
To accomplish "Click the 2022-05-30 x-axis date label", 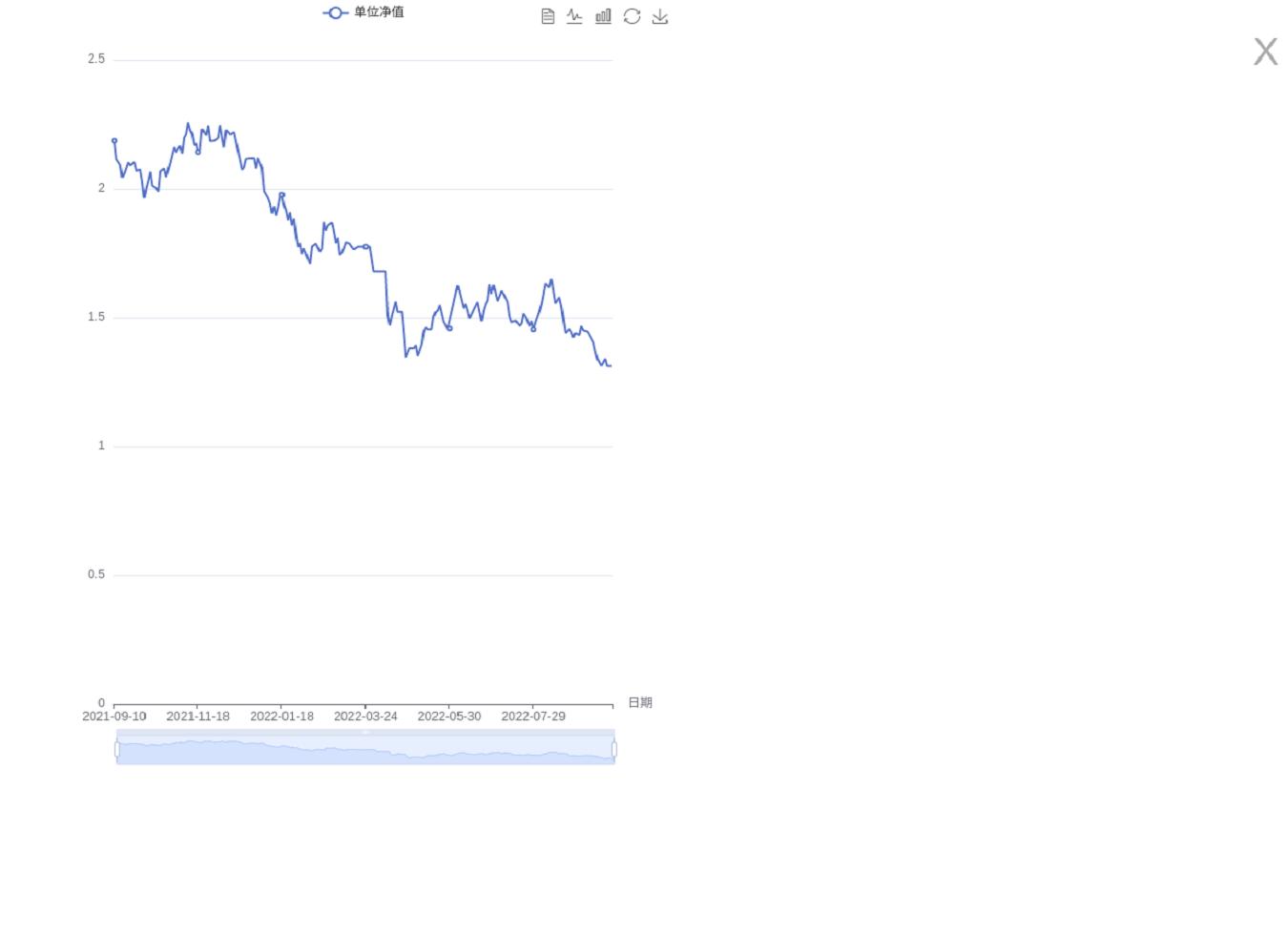I will (449, 717).
